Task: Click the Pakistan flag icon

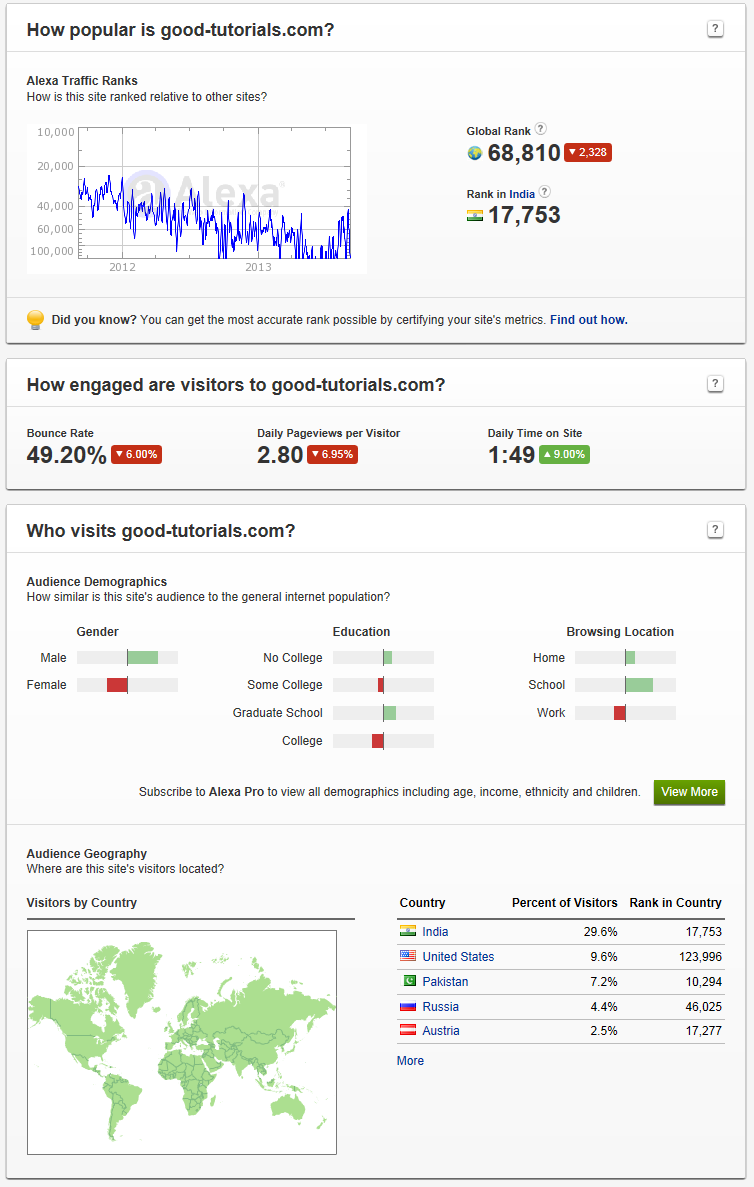Action: (x=408, y=981)
